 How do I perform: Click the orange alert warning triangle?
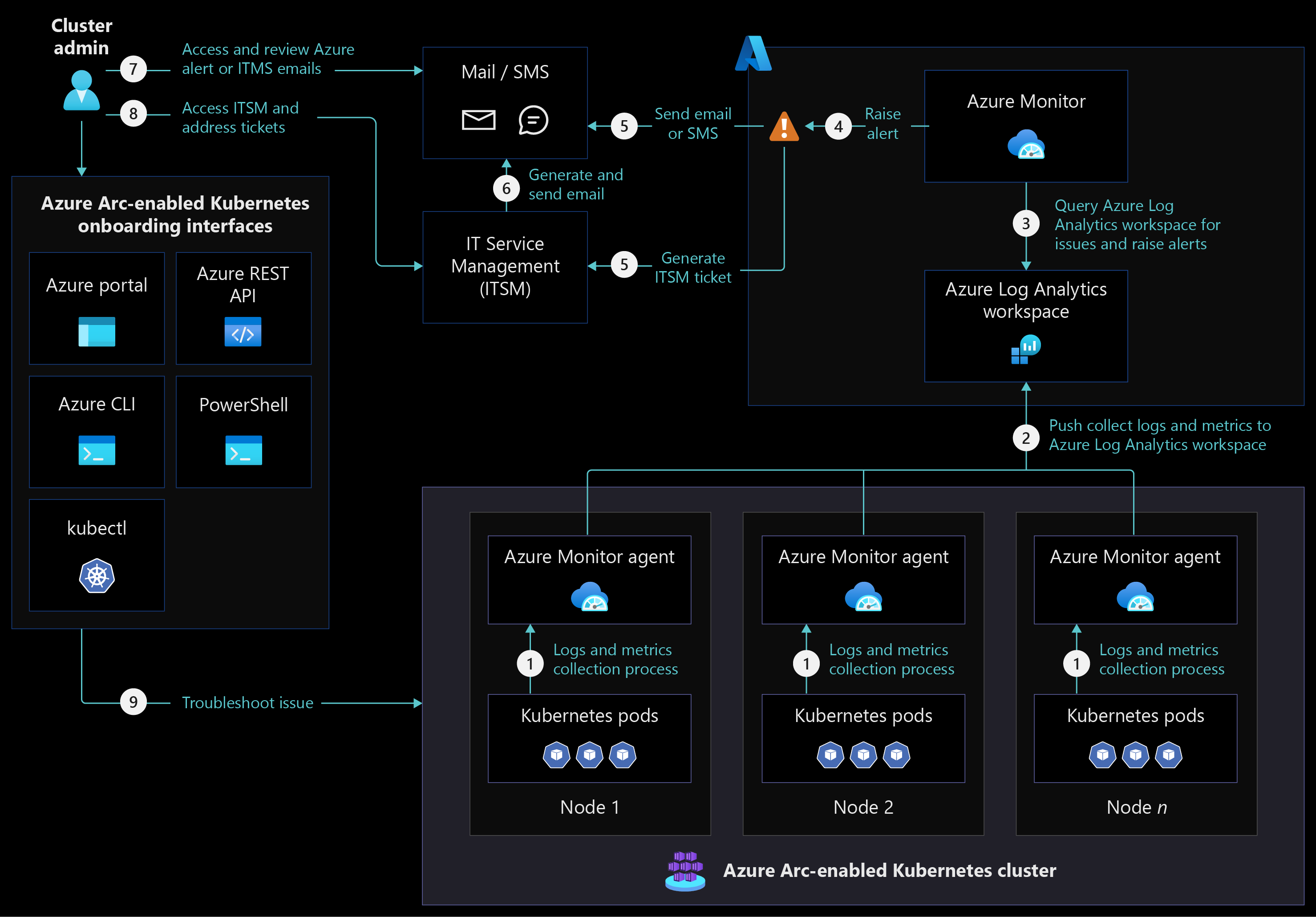tap(784, 126)
